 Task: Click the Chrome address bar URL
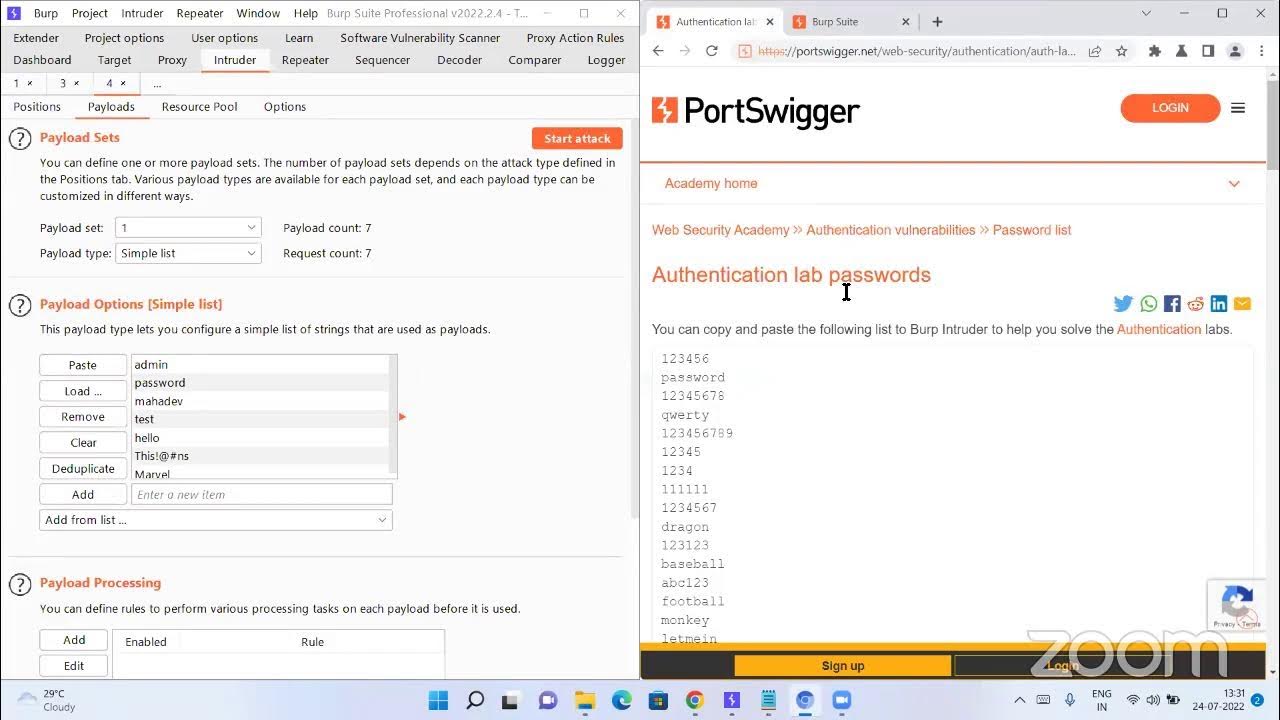tap(917, 51)
